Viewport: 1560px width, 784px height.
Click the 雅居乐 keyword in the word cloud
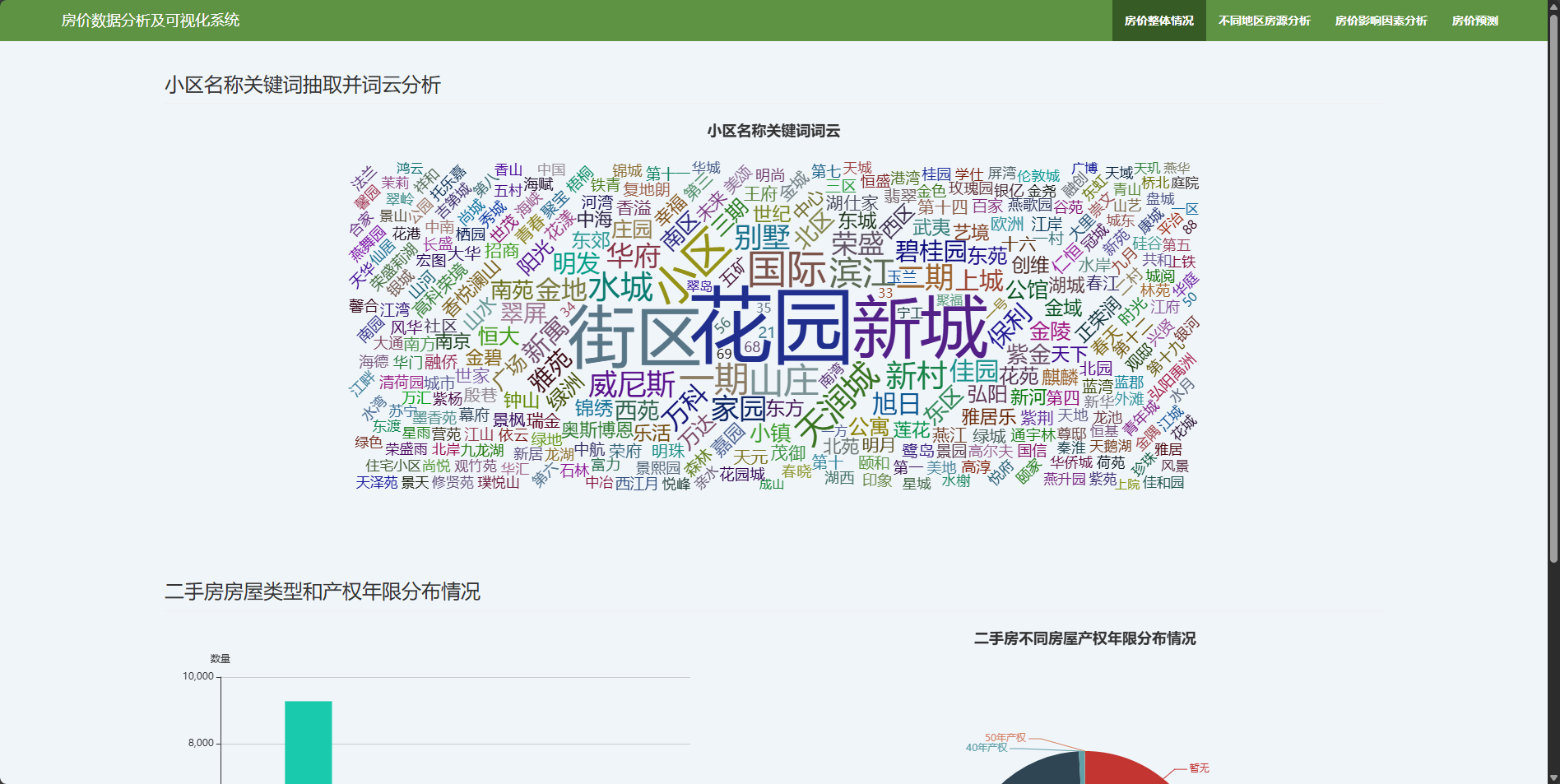pos(988,417)
